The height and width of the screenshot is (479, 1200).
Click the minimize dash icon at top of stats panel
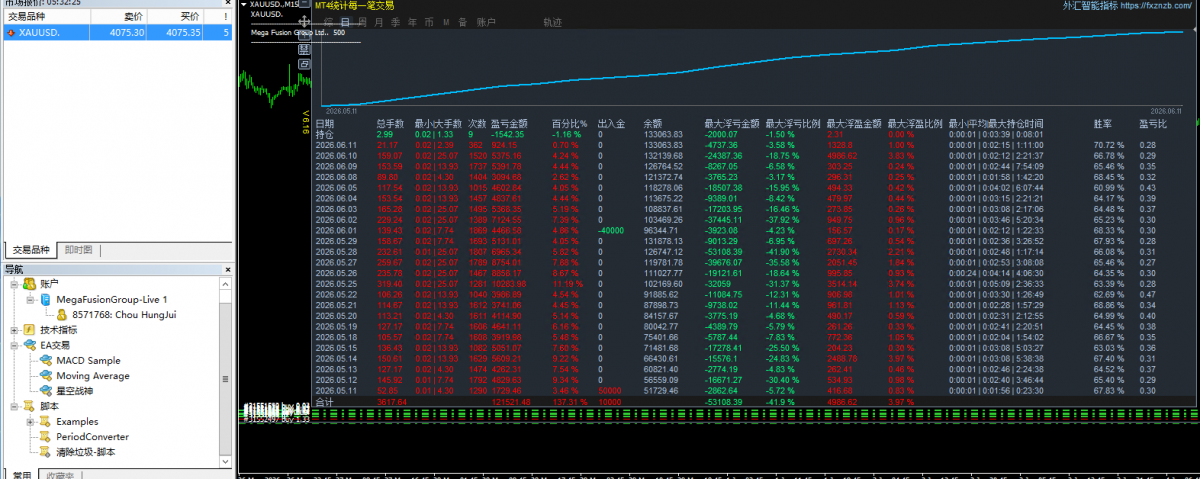(x=304, y=3)
